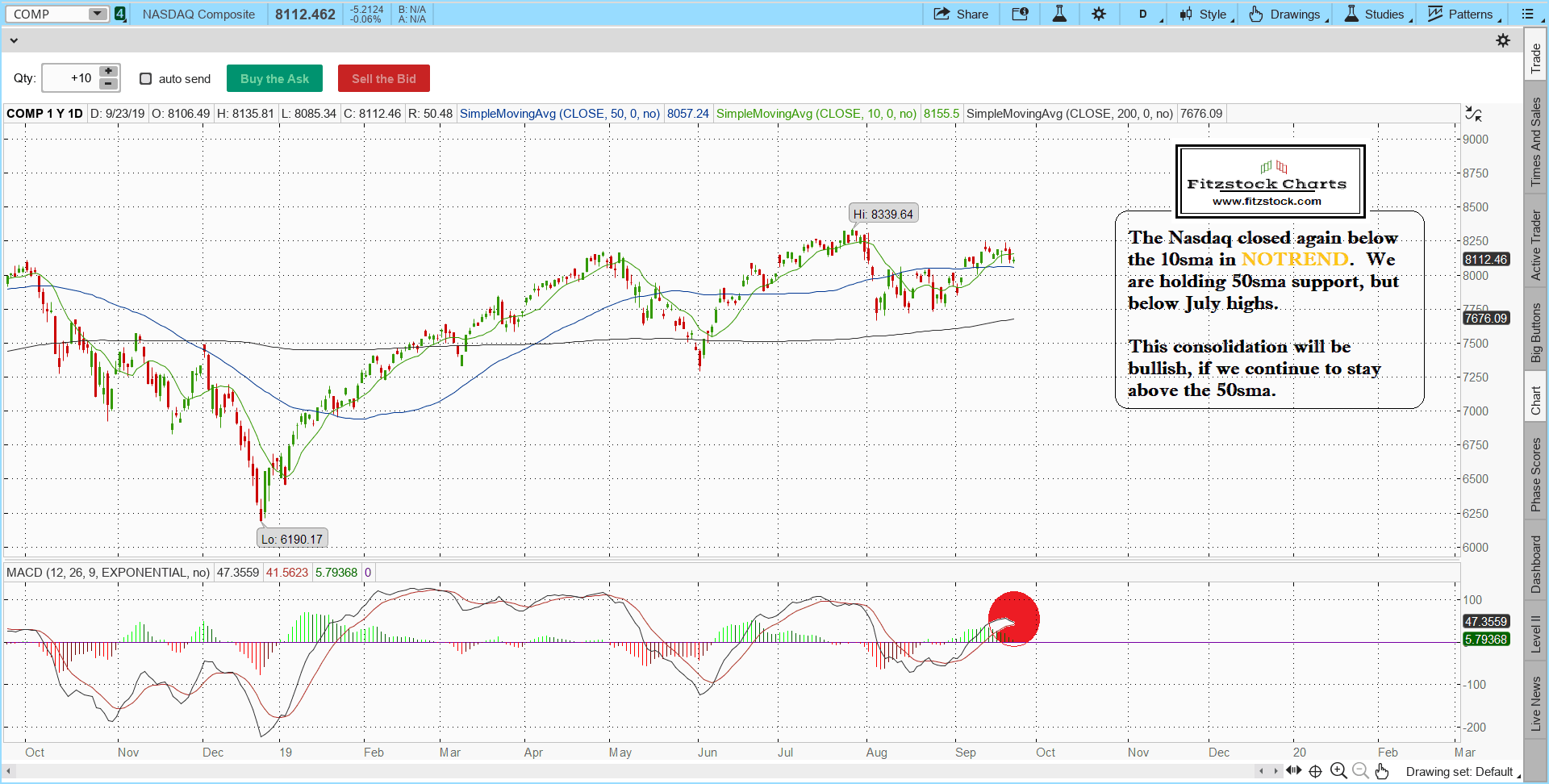Select the hand drawing tool at bottom right
Image resolution: width=1549 pixels, height=784 pixels.
(x=1382, y=771)
